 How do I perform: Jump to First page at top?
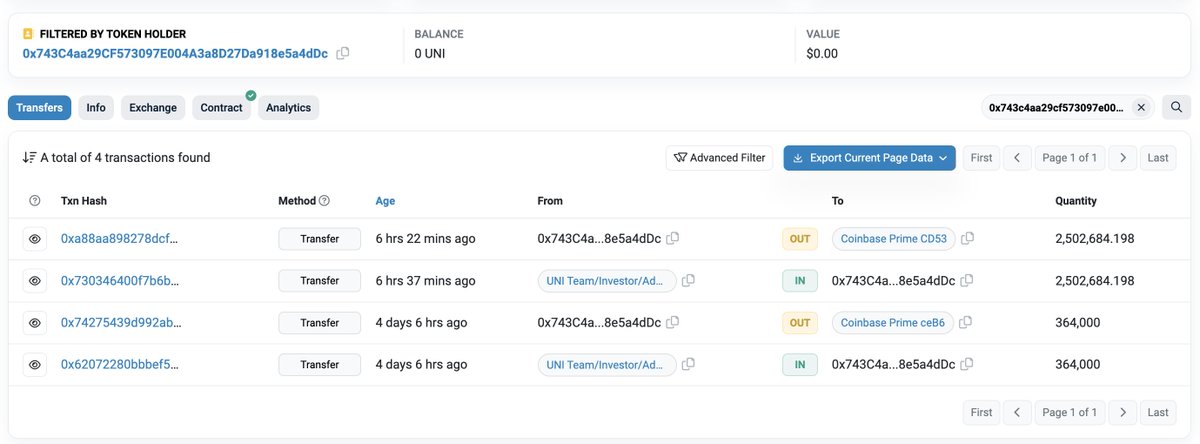982,158
